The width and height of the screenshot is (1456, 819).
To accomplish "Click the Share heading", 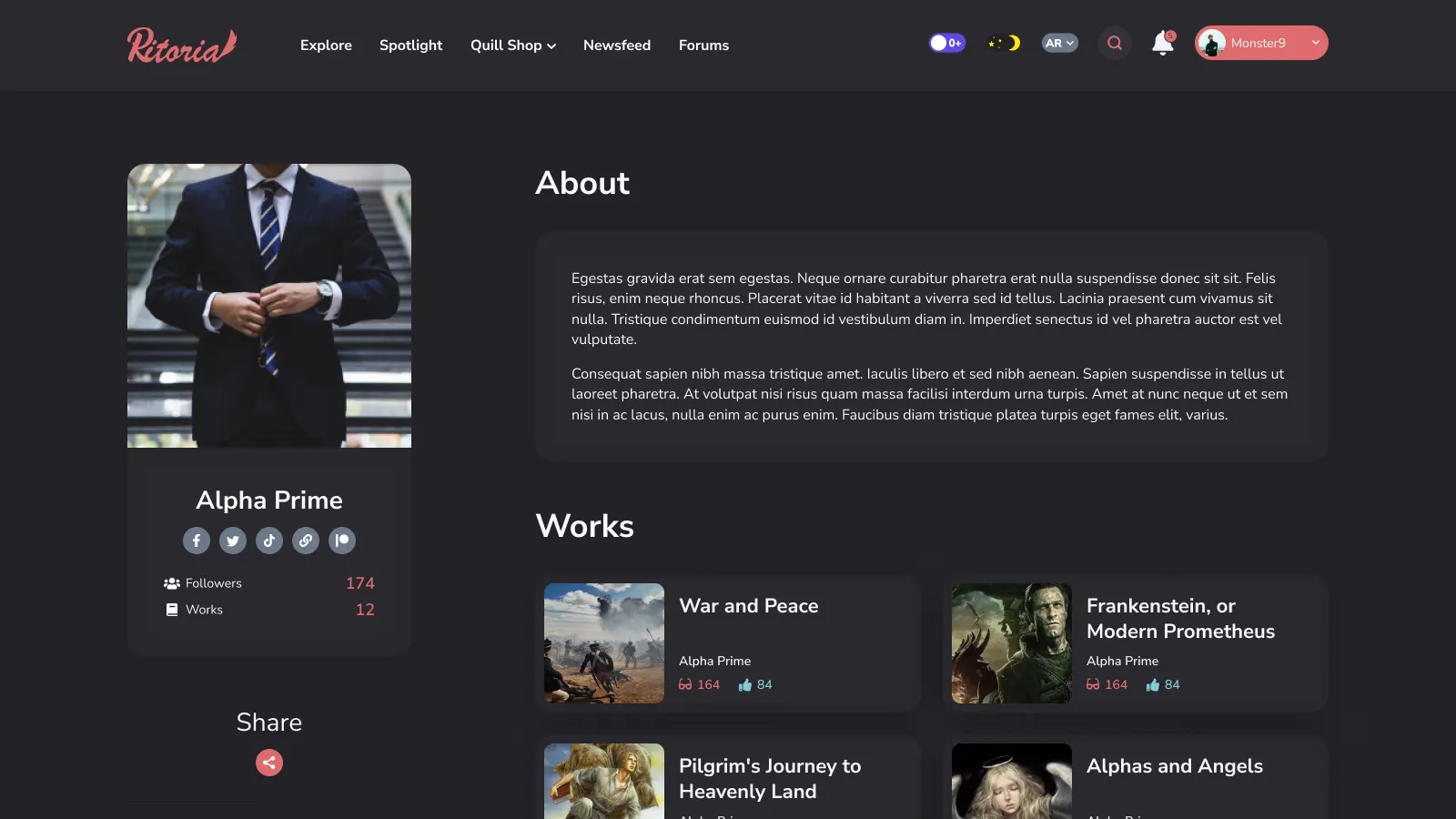I will pos(269,723).
